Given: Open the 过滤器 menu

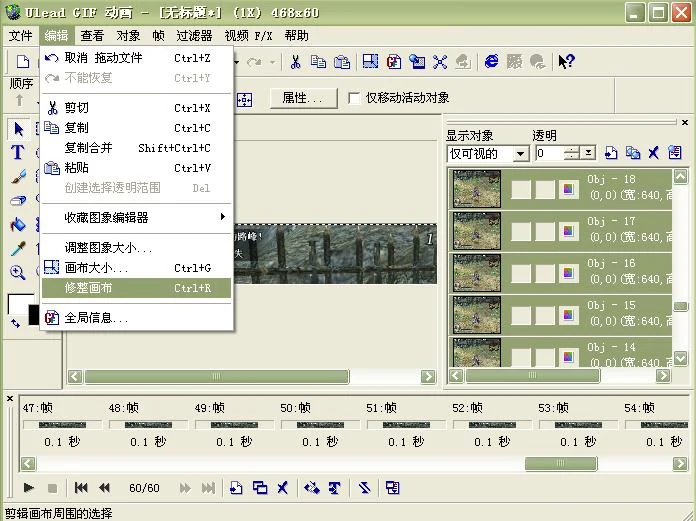Looking at the screenshot, I should click(194, 36).
